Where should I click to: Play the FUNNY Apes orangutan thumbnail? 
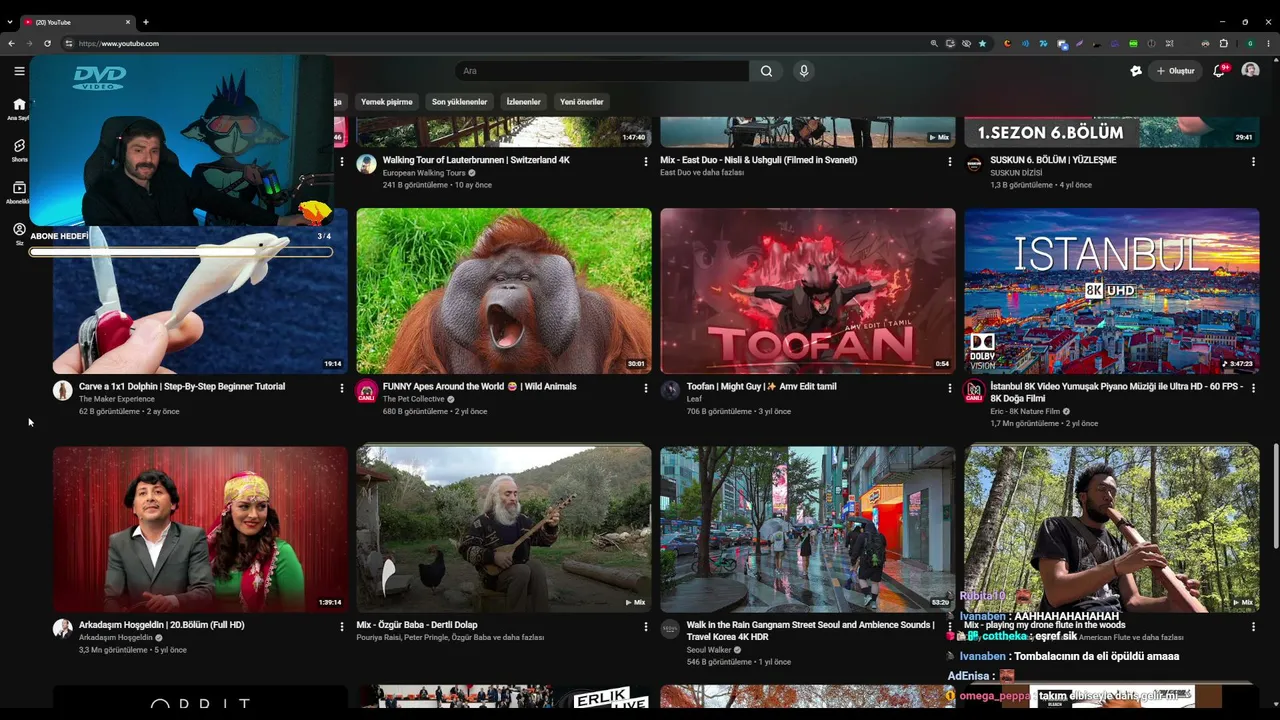point(504,291)
